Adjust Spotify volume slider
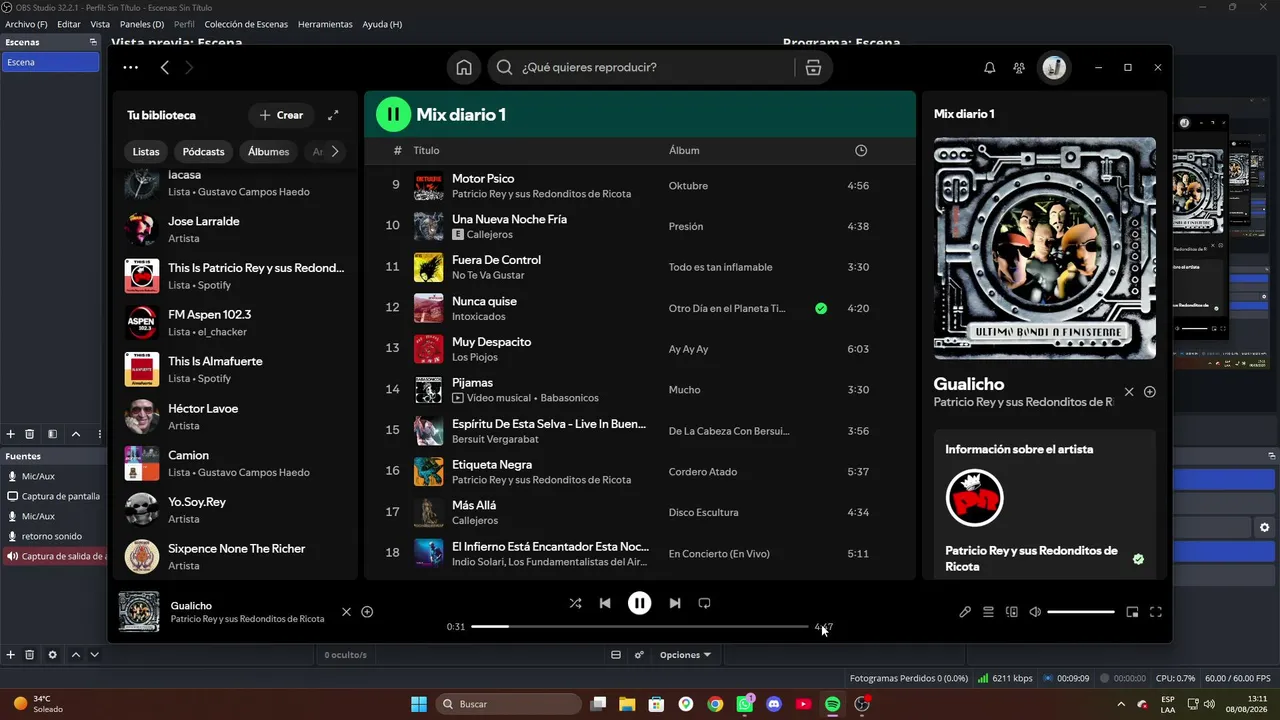The width and height of the screenshot is (1280, 720). pyautogui.click(x=1081, y=612)
